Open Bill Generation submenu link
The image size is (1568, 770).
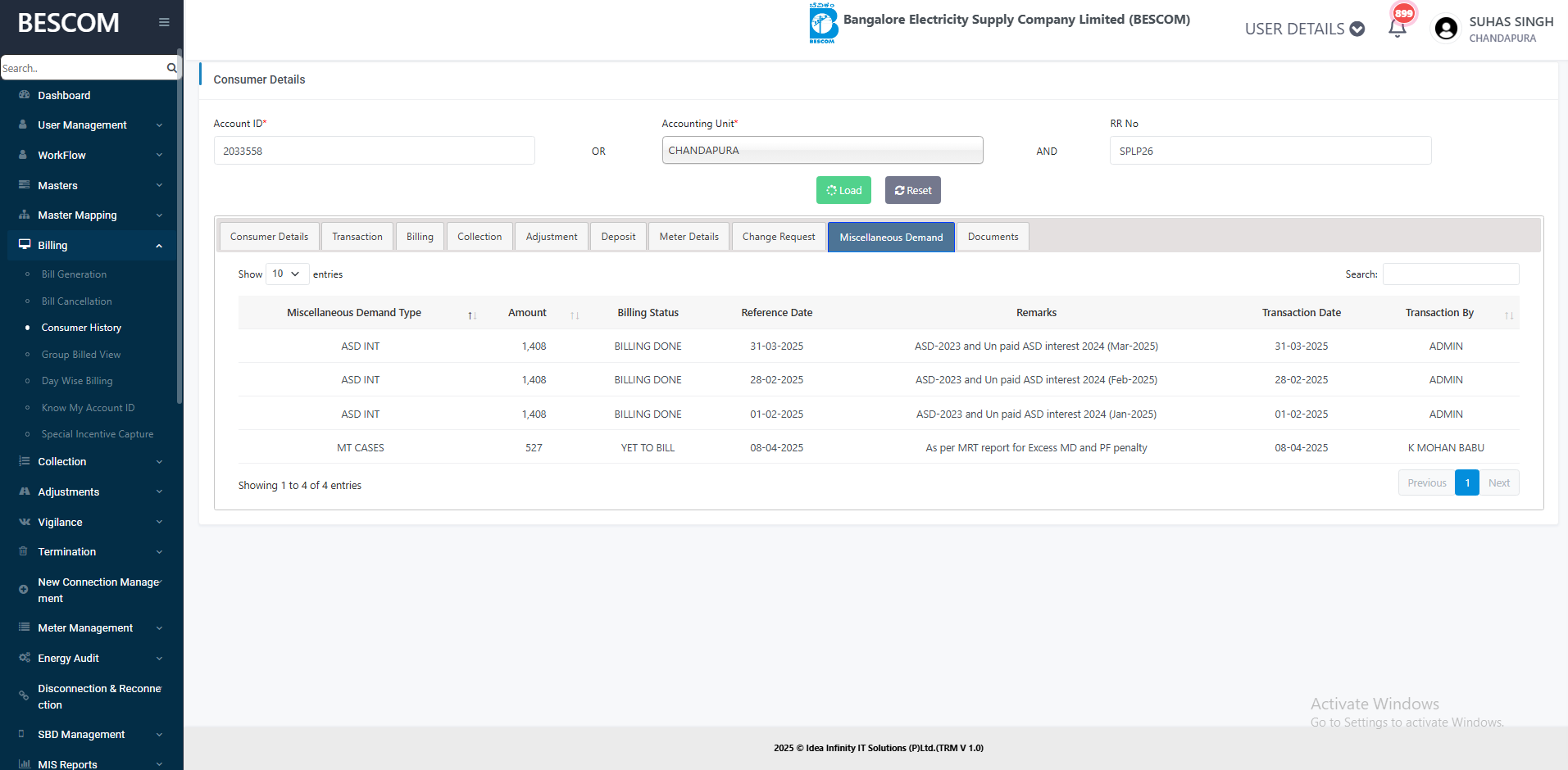[x=74, y=274]
